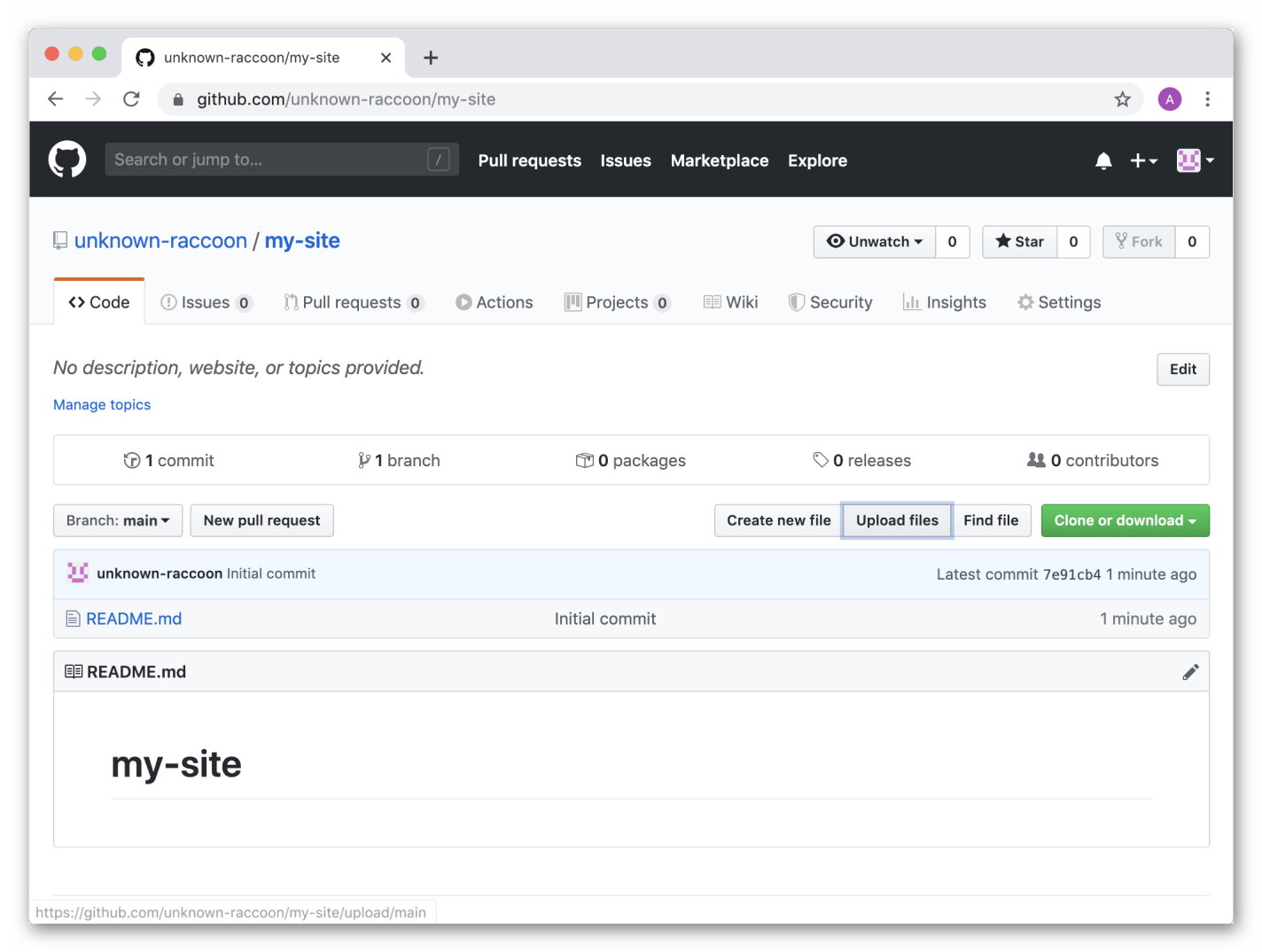The image size is (1262, 952).
Task: Click Find file
Action: [x=991, y=520]
